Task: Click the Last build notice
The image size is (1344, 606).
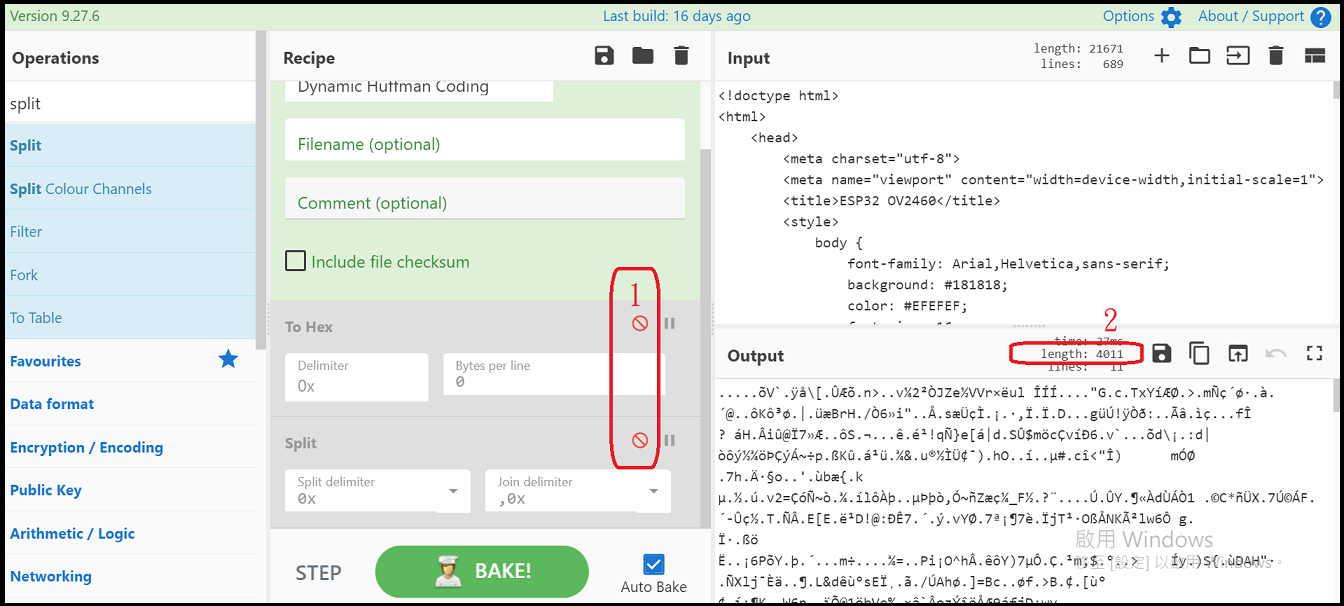Action: click(677, 16)
